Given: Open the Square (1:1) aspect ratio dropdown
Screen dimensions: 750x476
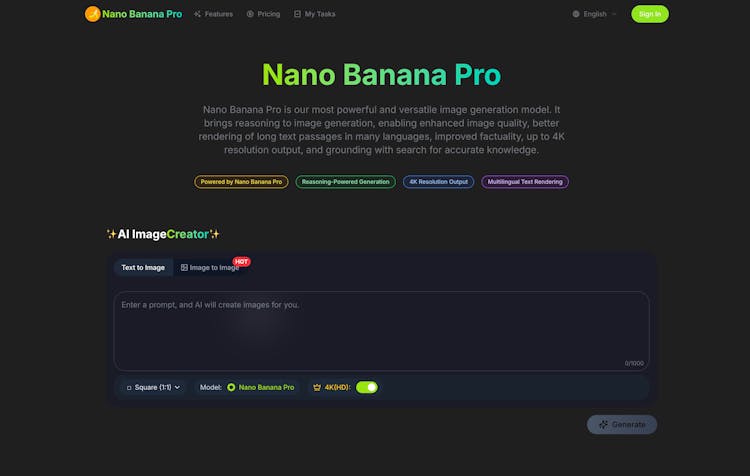Looking at the screenshot, I should pos(153,387).
